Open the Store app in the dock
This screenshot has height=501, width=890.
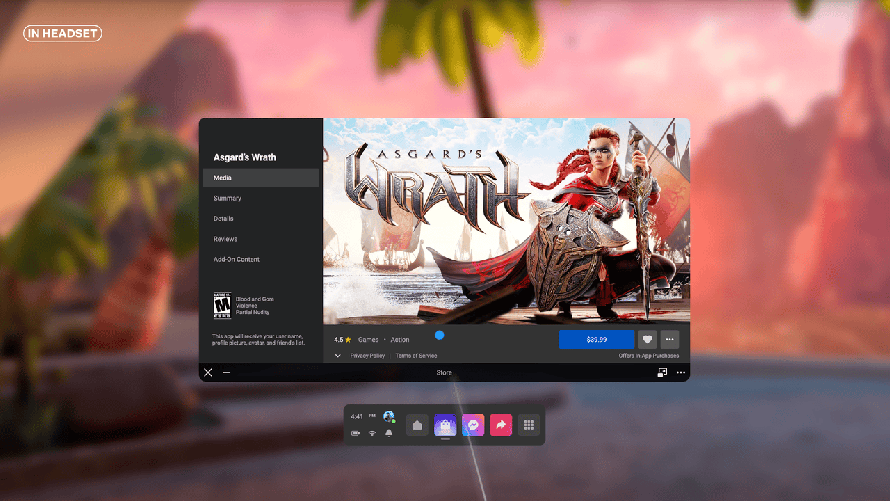[445, 425]
